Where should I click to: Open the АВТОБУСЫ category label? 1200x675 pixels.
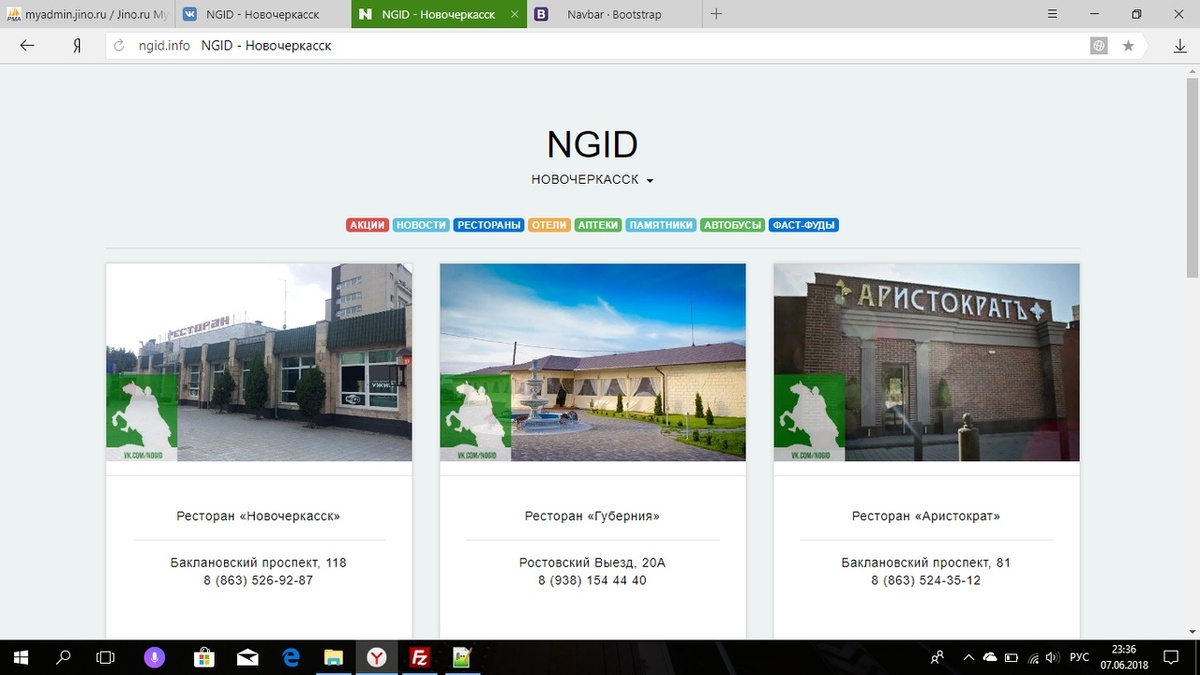pos(732,225)
